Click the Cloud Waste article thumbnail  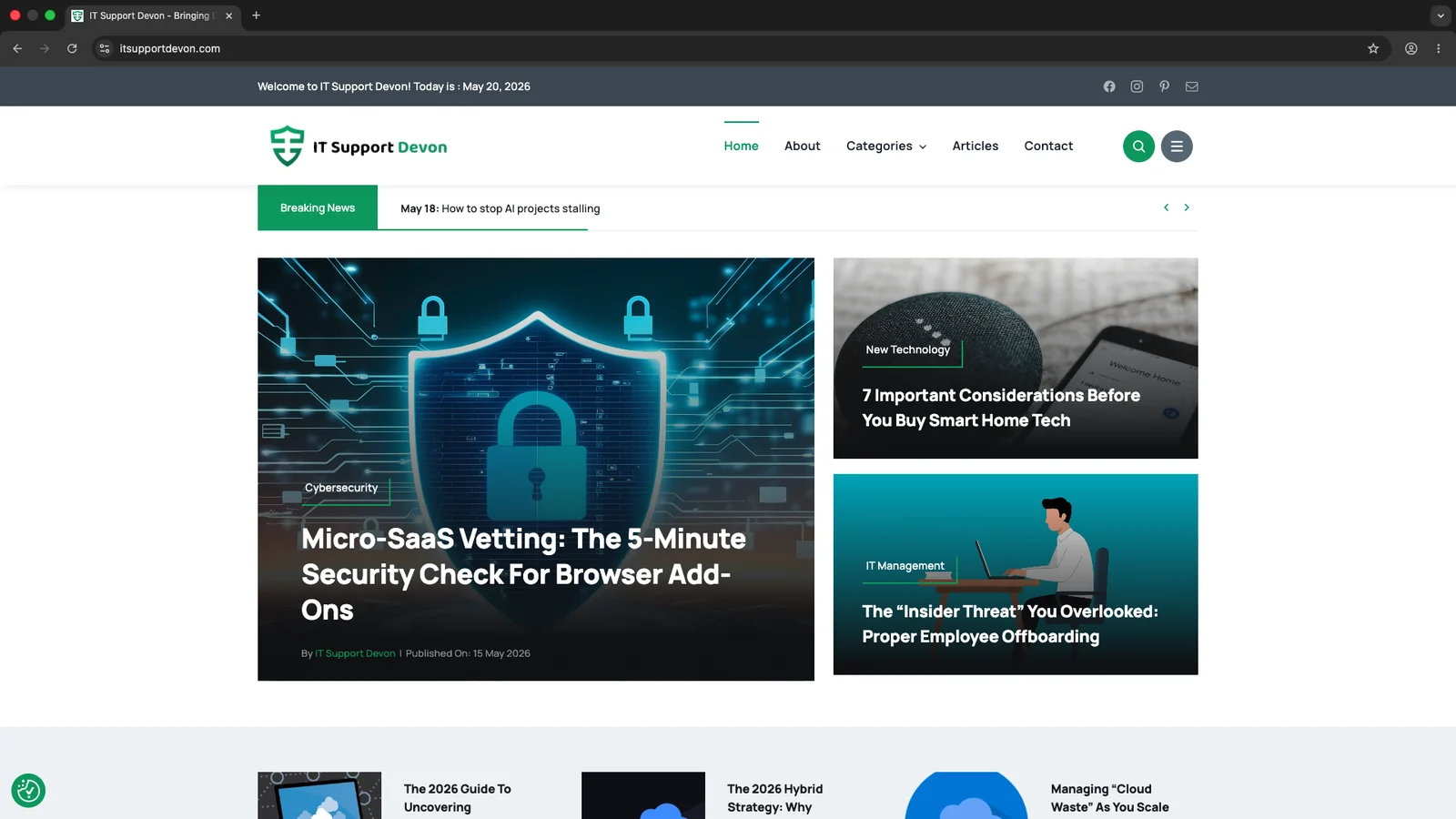[966, 795]
